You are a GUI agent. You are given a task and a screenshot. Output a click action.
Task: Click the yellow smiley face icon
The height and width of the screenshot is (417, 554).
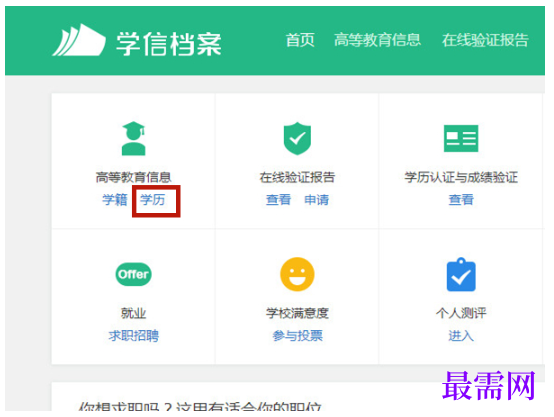pos(297,274)
